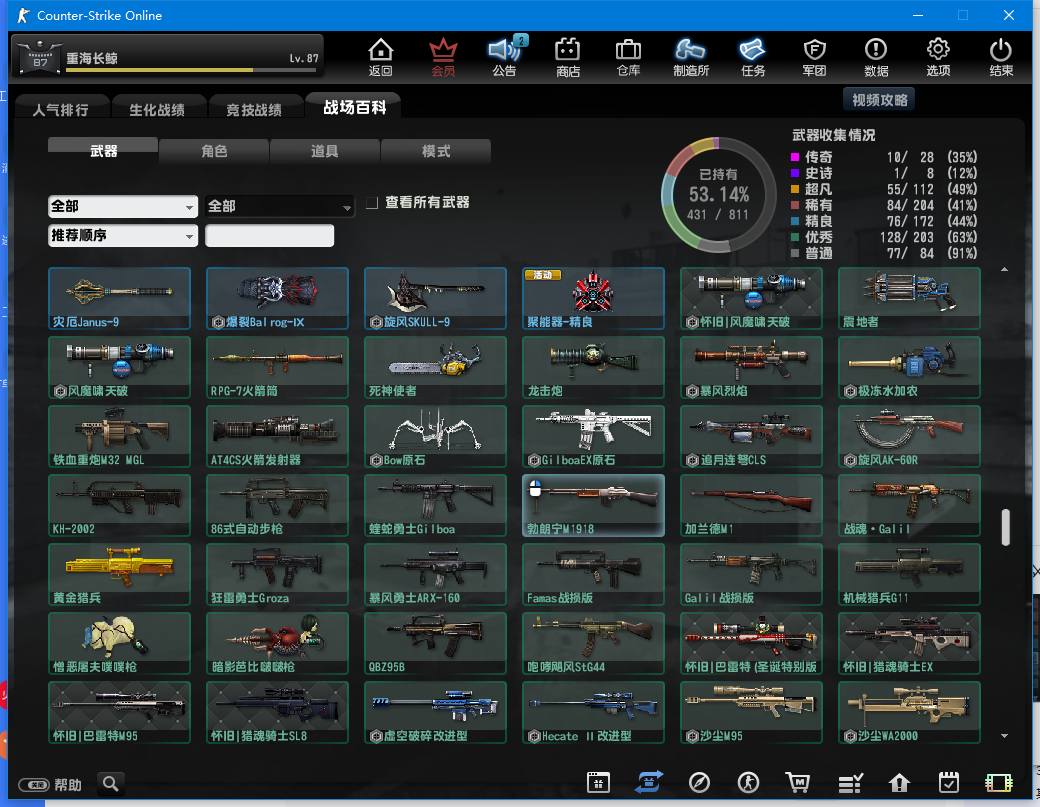The image size is (1040, 807).
Task: Click the scroll up arrow of weapon list
Action: coord(1005,269)
